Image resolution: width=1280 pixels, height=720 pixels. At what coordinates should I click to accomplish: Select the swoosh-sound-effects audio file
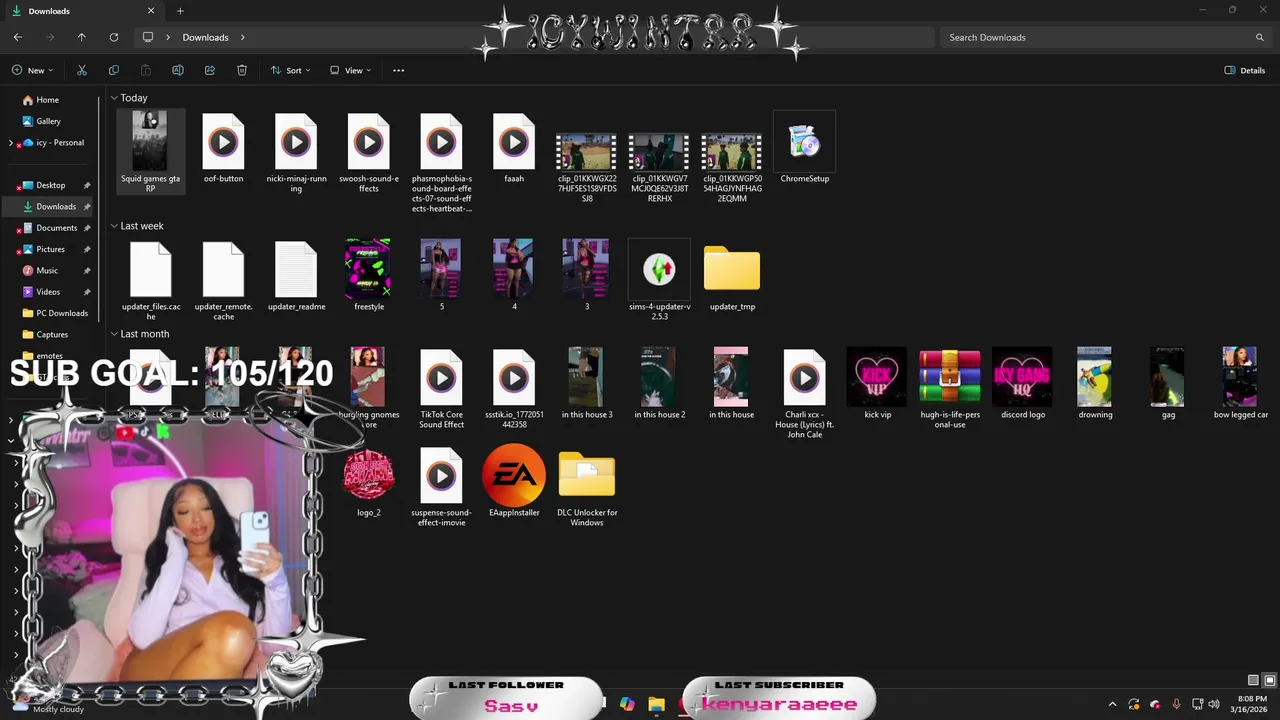(x=368, y=152)
